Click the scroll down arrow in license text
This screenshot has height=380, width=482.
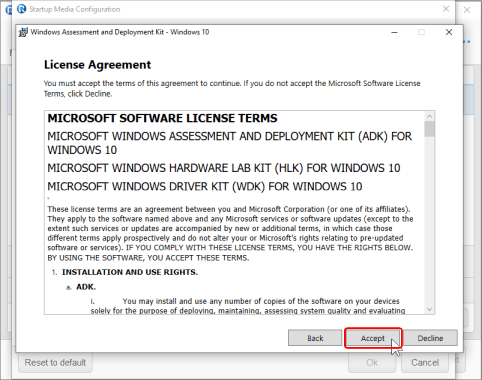(429, 309)
